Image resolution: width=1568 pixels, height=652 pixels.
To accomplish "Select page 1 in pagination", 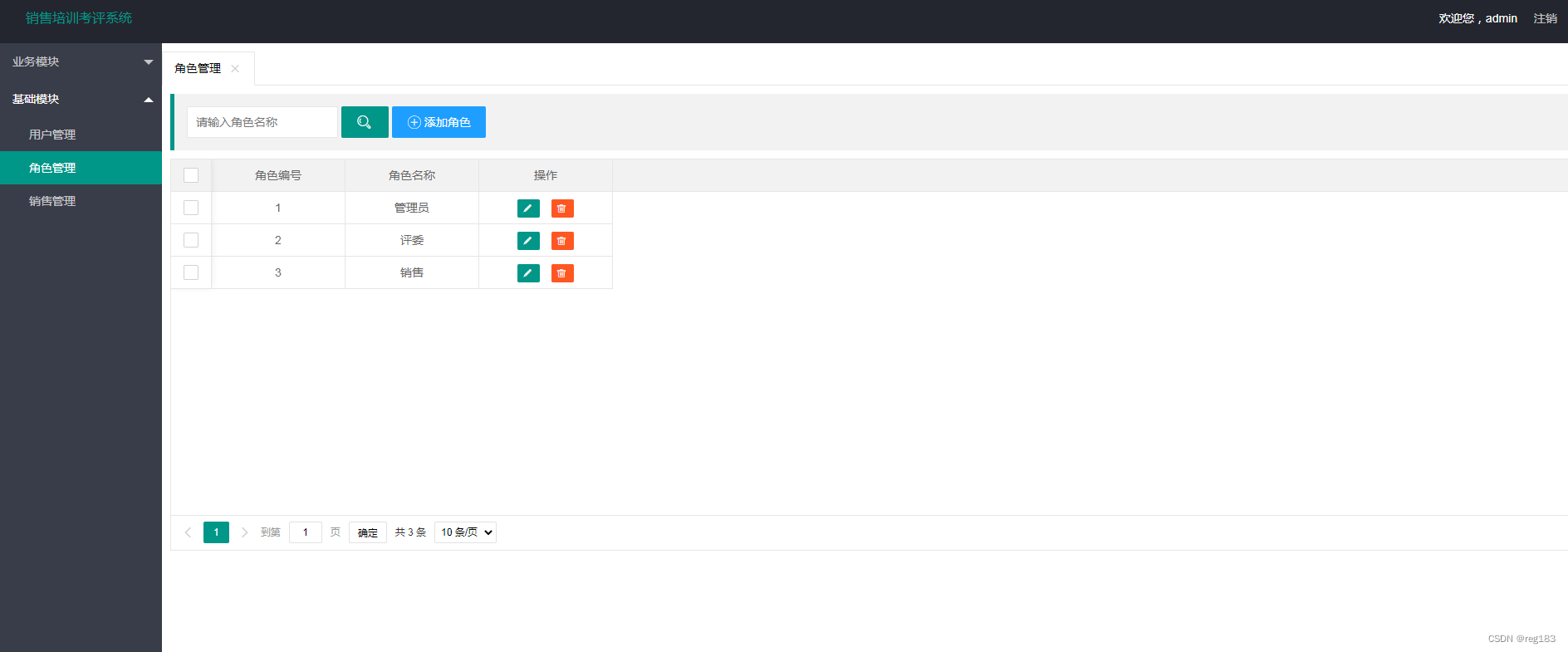I will coord(216,532).
